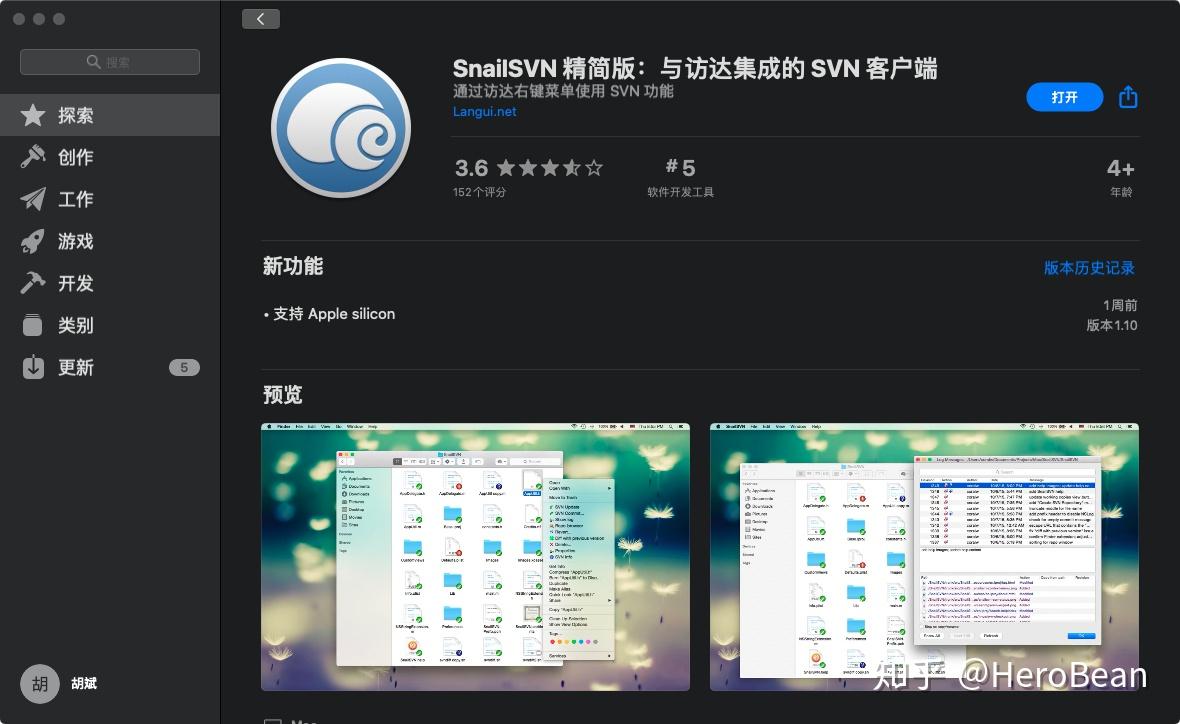Open the 创作 section in the sidebar
Screen dimensions: 1180x724
click(32, 157)
